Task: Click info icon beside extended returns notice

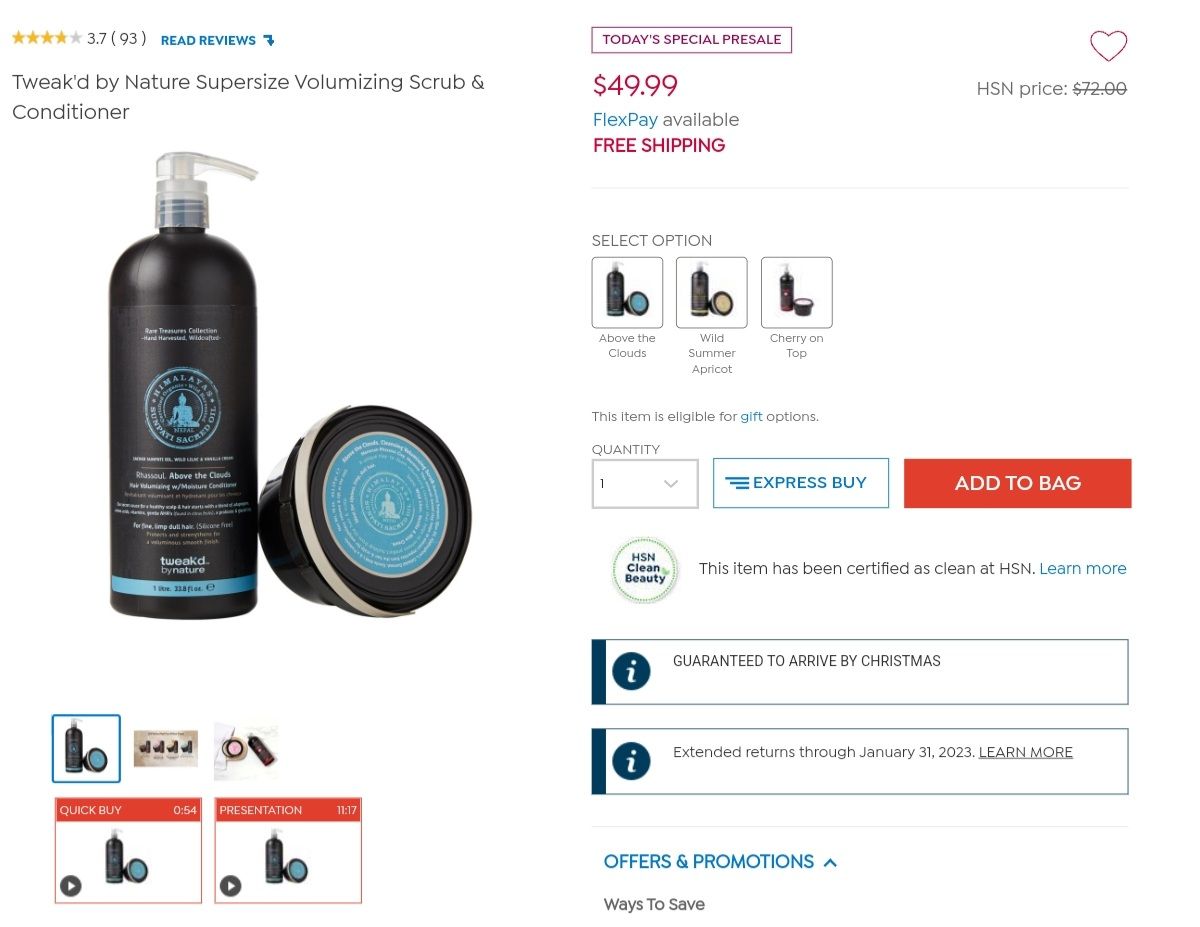Action: [x=631, y=761]
